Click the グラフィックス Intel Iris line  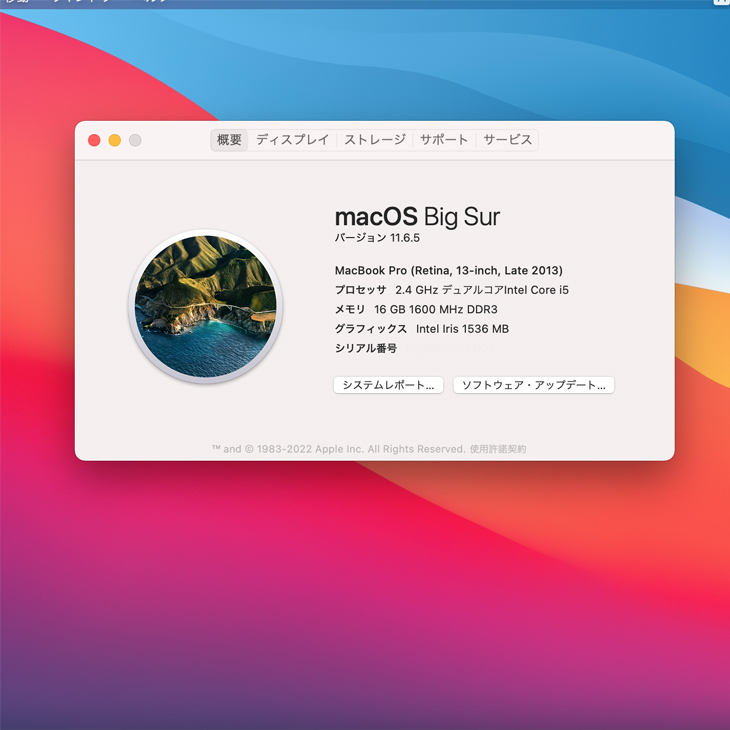(422, 329)
